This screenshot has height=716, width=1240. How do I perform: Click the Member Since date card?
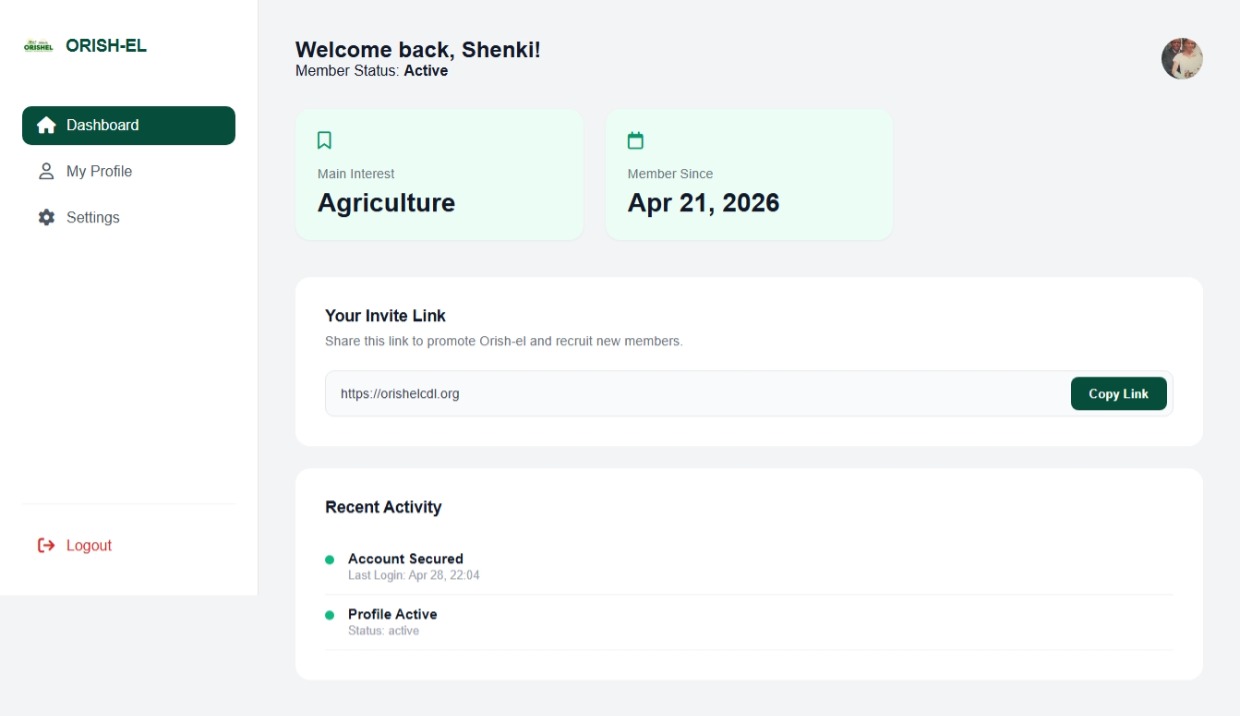coord(749,175)
